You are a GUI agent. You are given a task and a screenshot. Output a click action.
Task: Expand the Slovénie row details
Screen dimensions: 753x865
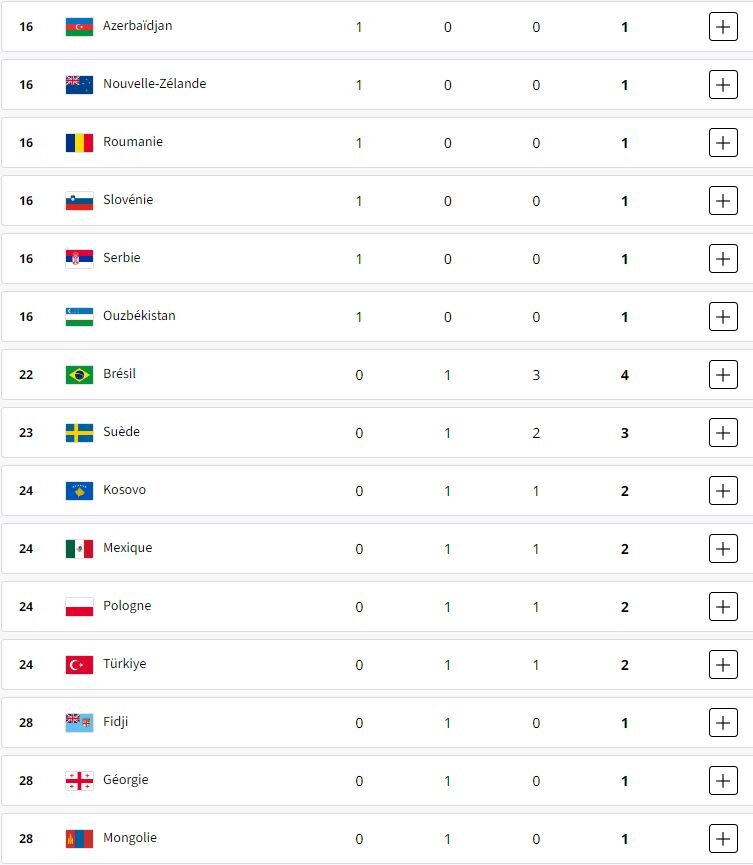pyautogui.click(x=722, y=201)
